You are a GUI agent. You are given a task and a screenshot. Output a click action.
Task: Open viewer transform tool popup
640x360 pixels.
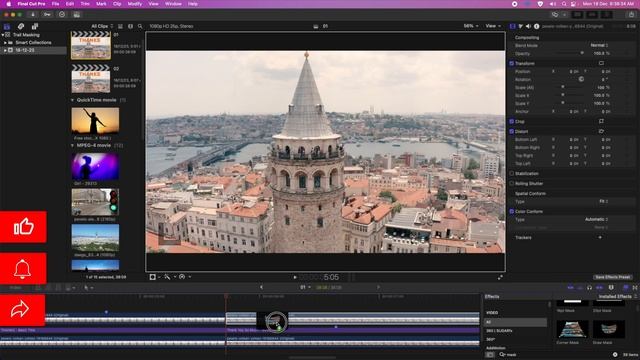click(x=154, y=277)
